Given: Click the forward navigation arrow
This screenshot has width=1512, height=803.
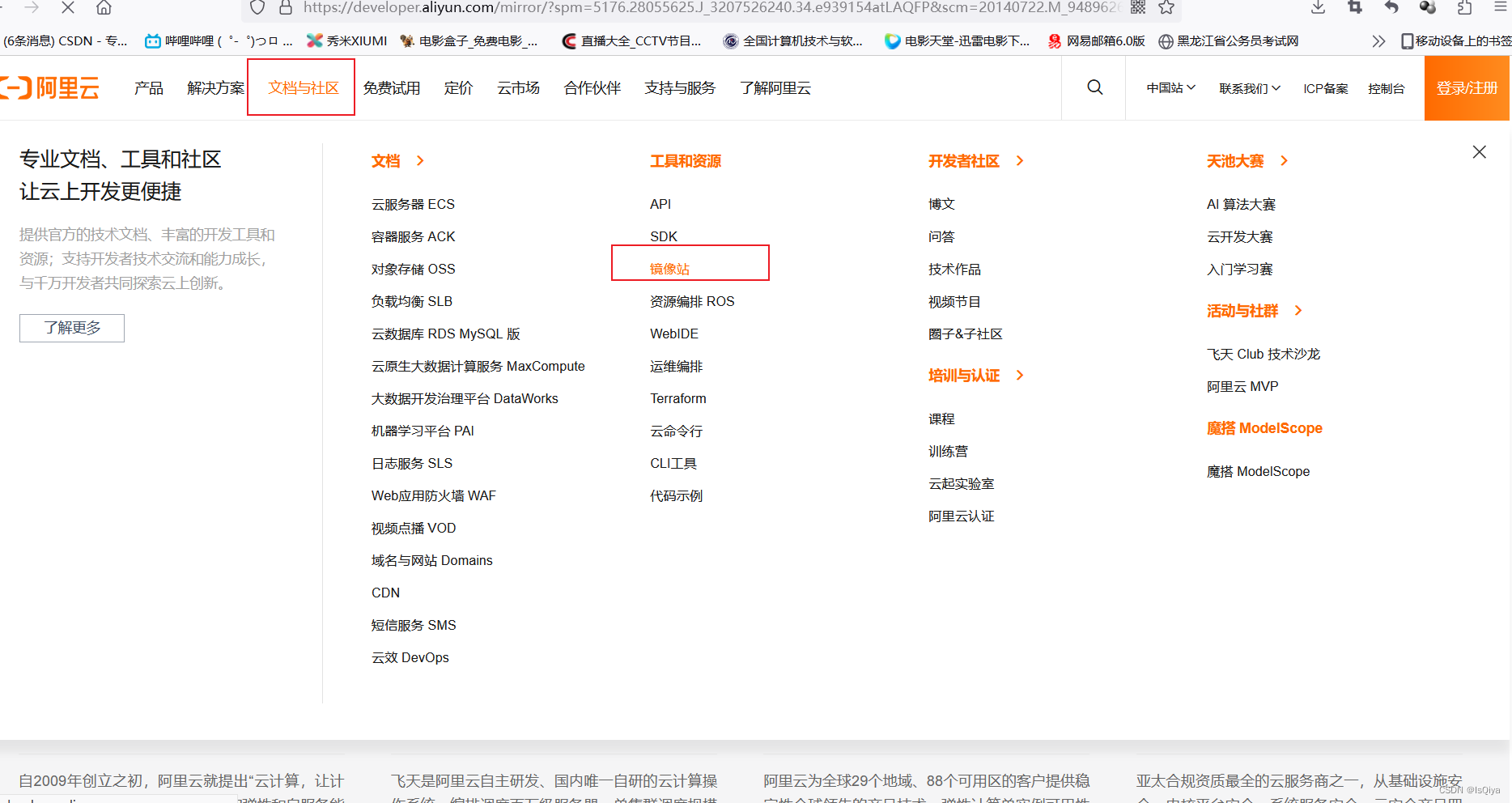Looking at the screenshot, I should pyautogui.click(x=32, y=8).
